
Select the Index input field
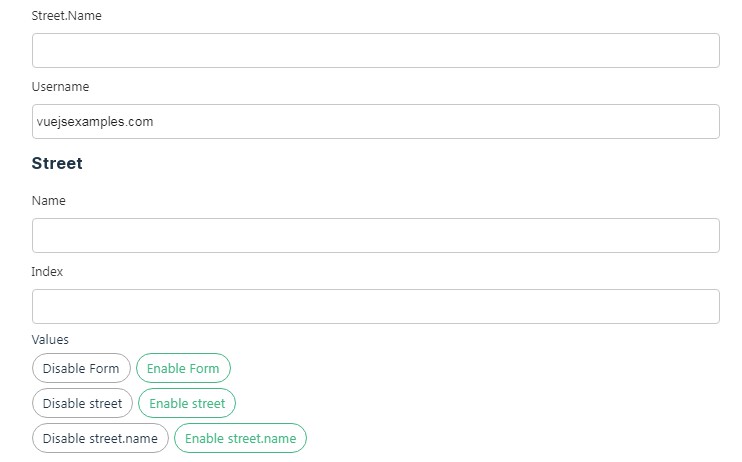(x=375, y=306)
